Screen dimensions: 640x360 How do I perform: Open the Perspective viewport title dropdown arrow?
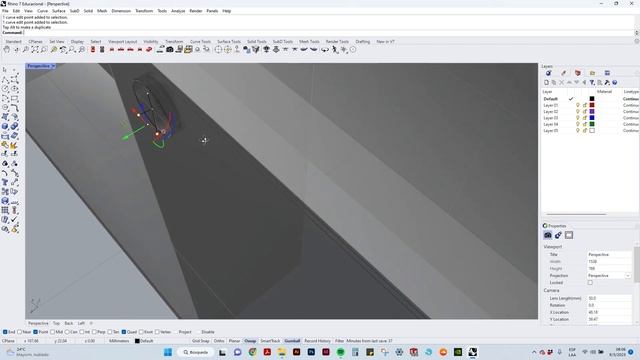(x=53, y=66)
